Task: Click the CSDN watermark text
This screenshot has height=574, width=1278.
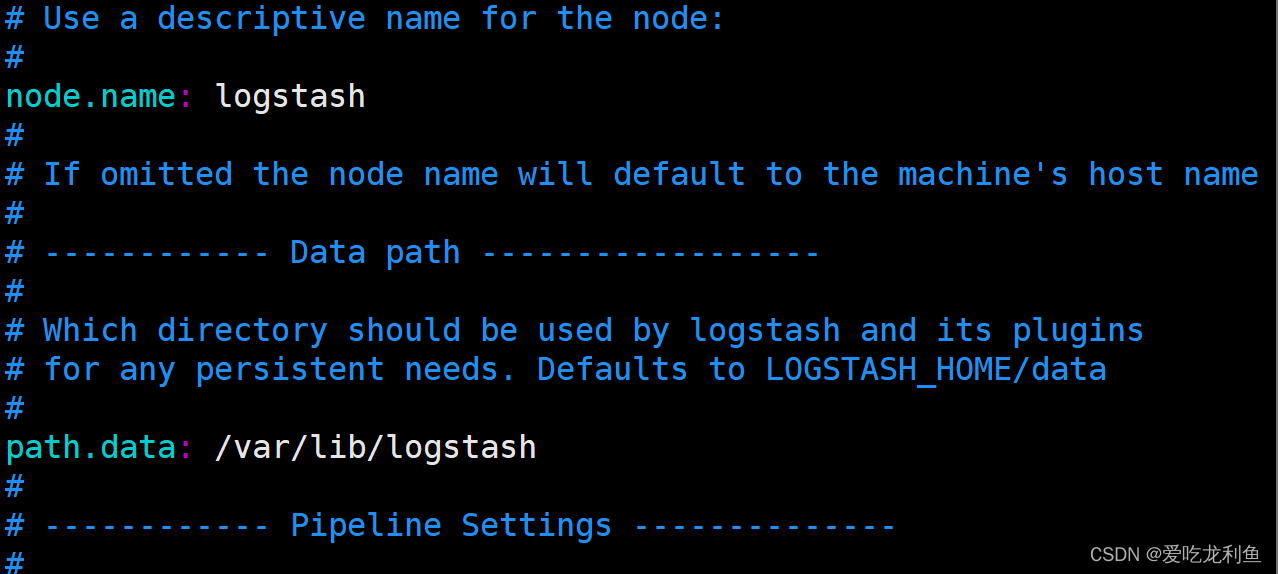Action: (x=1175, y=554)
